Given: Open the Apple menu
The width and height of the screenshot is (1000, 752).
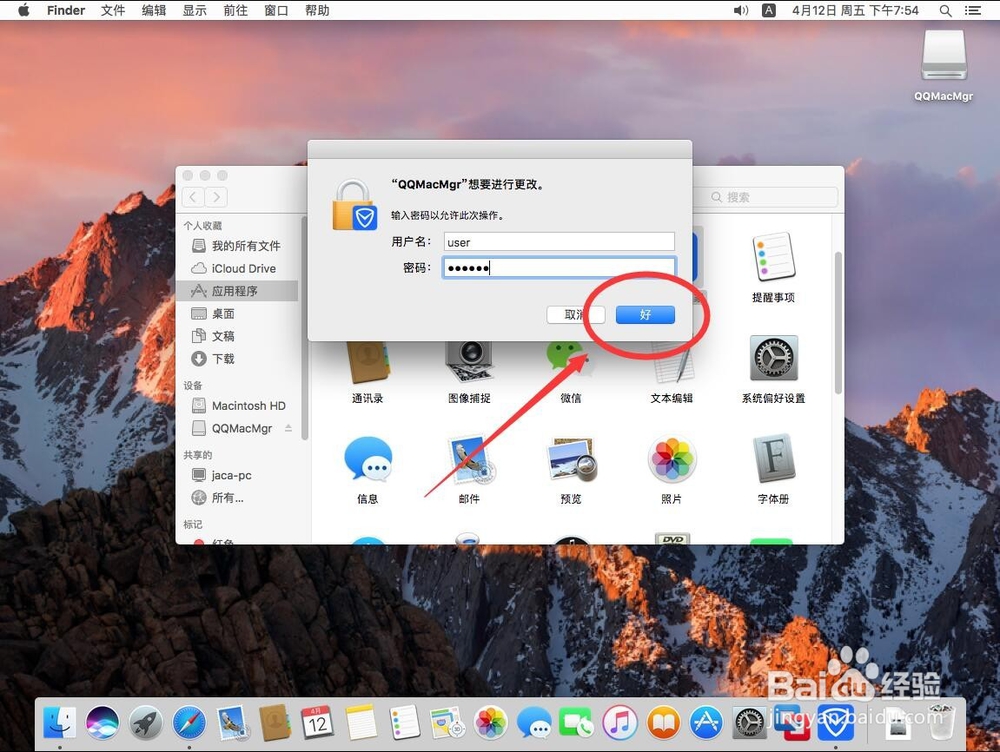Looking at the screenshot, I should (x=24, y=10).
